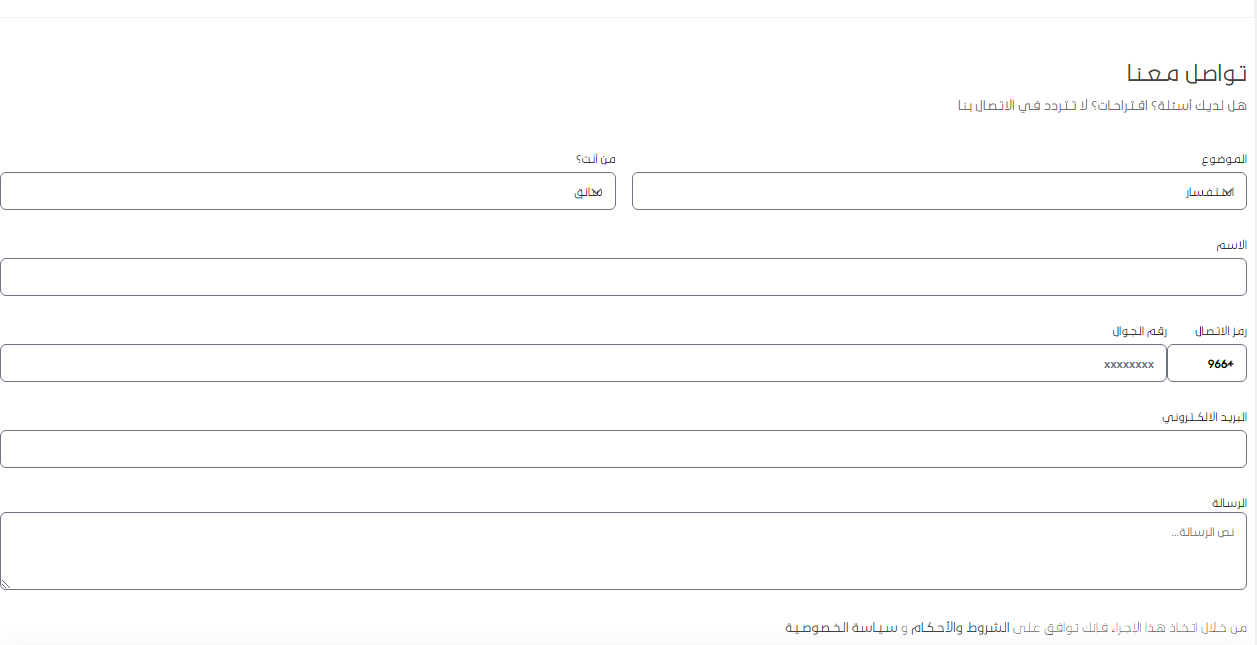The width and height of the screenshot is (1257, 645).
Task: Focus the الرسالة message text area
Action: pyautogui.click(x=623, y=551)
